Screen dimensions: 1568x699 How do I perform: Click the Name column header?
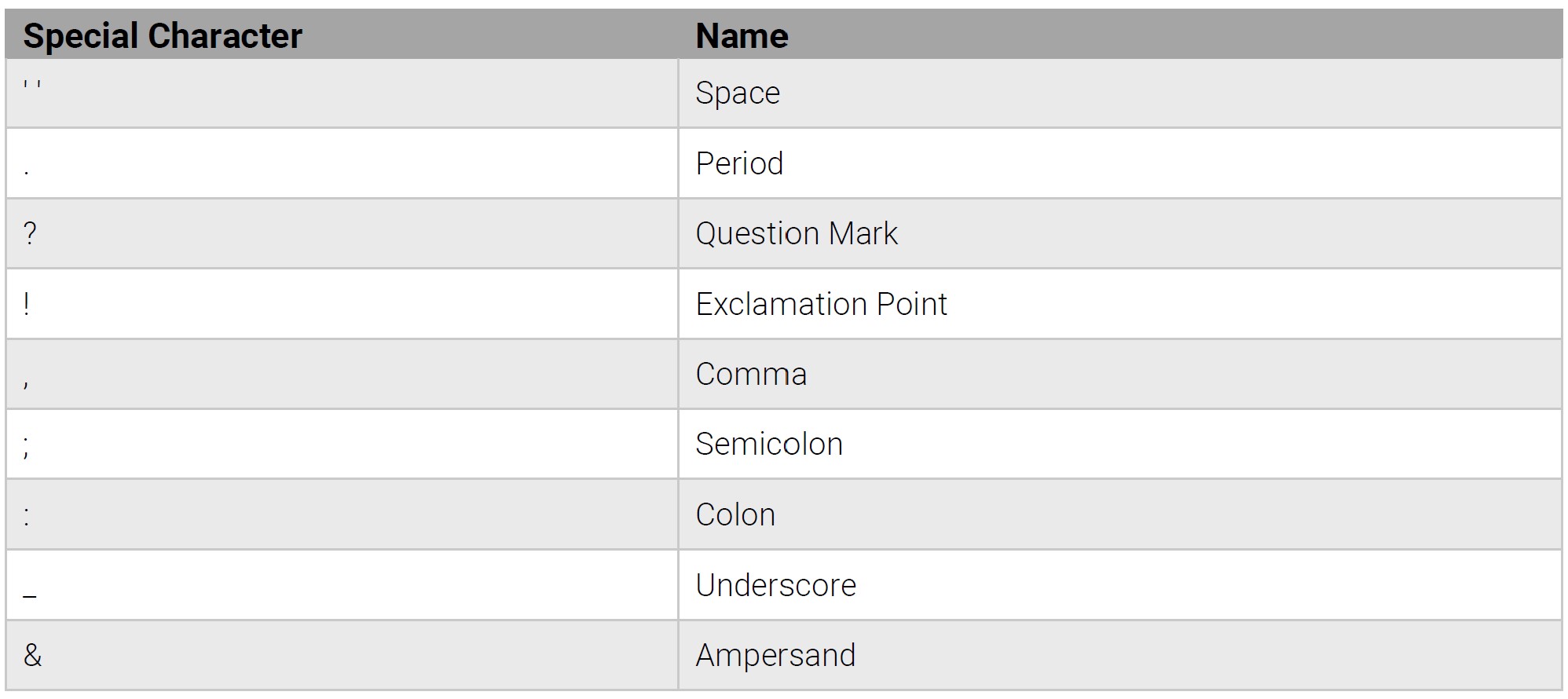[x=742, y=36]
